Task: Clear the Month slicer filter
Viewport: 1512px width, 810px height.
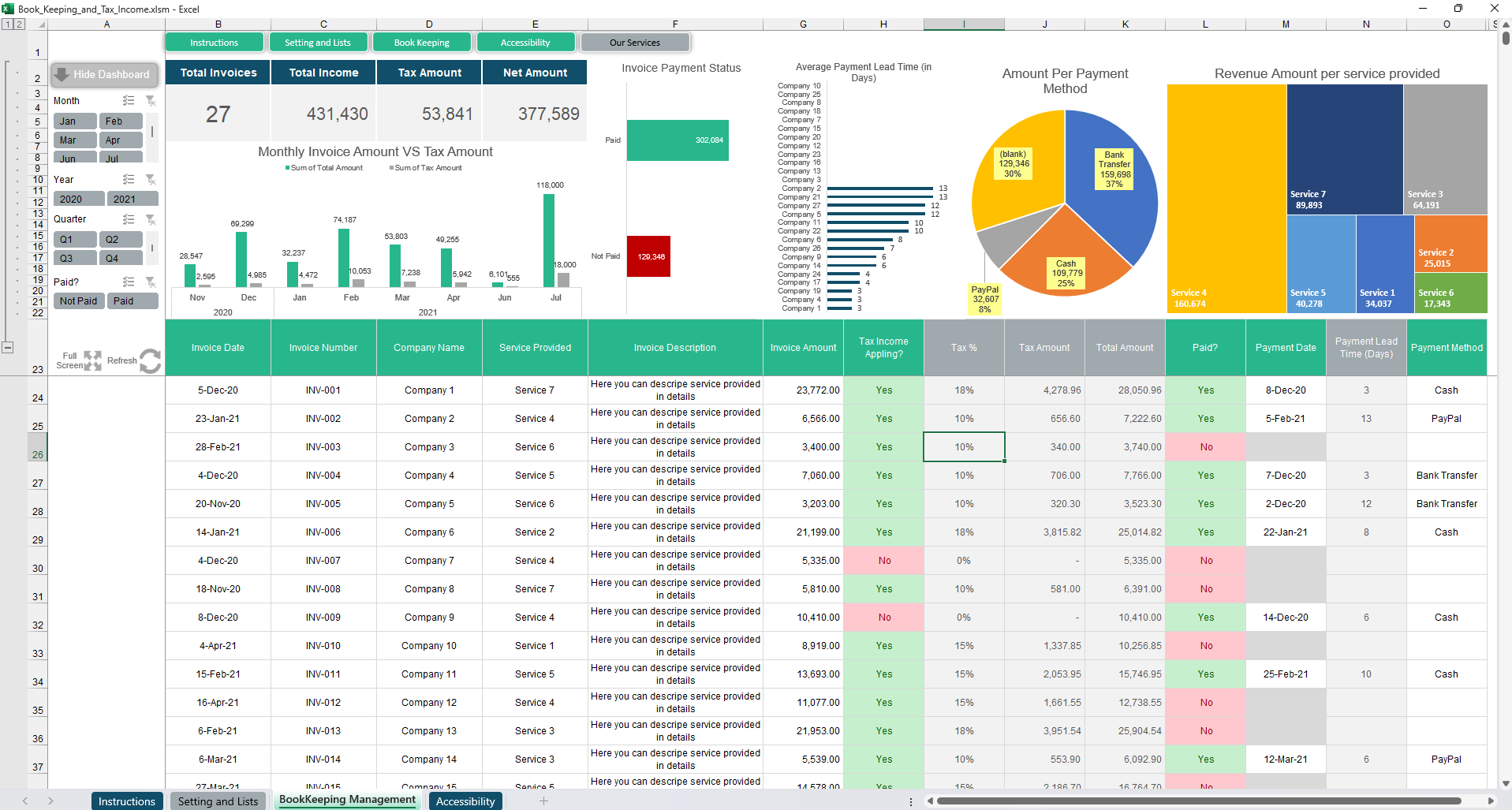Action: pos(151,101)
